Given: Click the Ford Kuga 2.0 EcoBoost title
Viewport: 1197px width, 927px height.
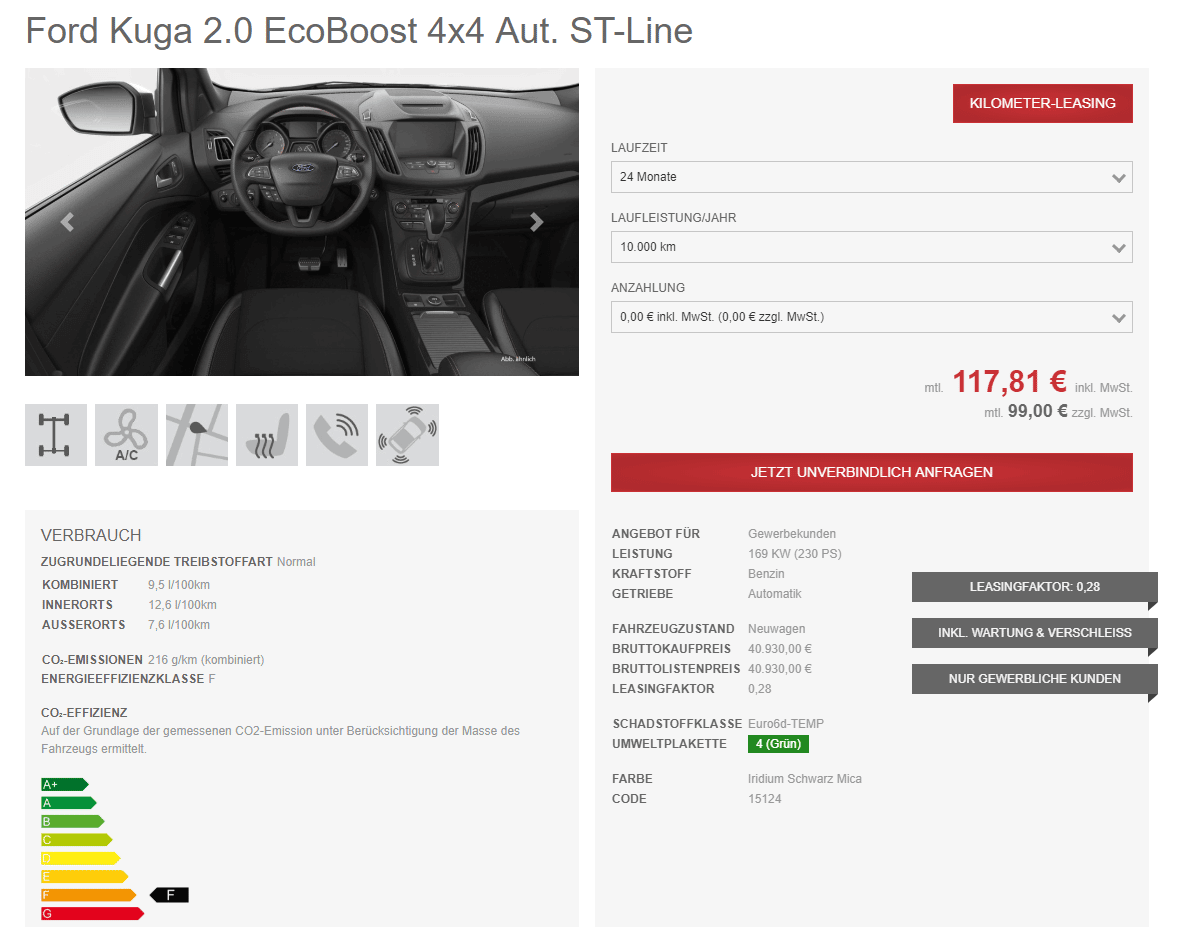Looking at the screenshot, I should (x=359, y=31).
